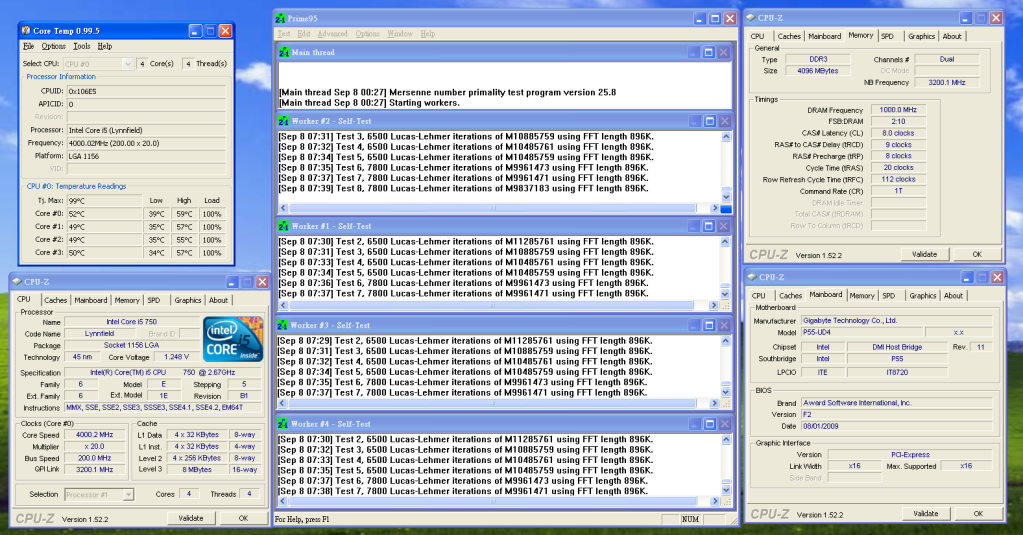Viewport: 1023px width, 535px height.
Task: Maximize the Worker #3 Self-Test child window
Action: 709,326
